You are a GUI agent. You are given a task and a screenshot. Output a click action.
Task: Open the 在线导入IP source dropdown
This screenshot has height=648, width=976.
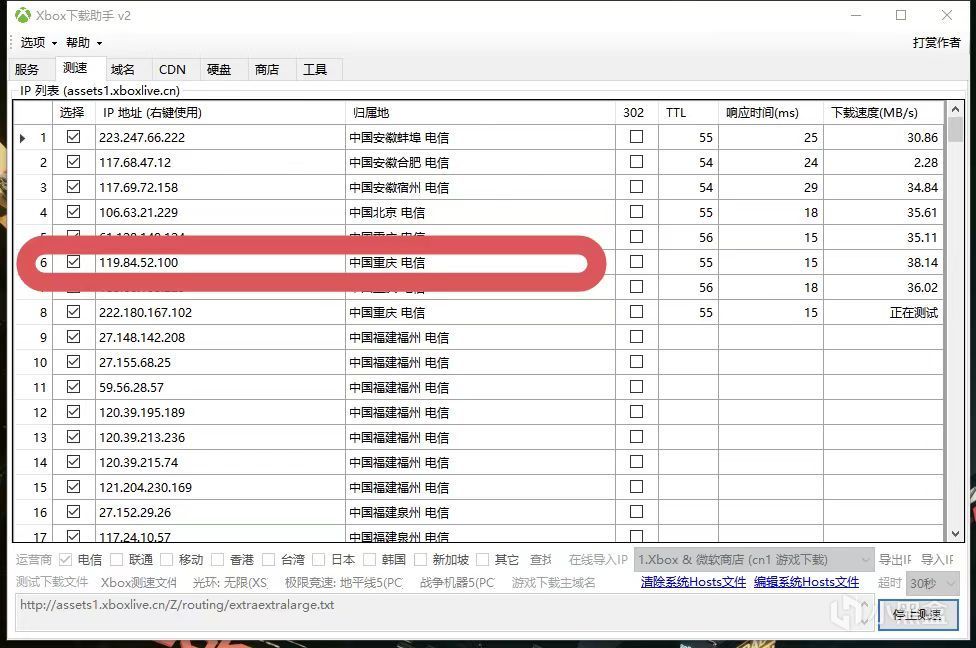[x=754, y=560]
